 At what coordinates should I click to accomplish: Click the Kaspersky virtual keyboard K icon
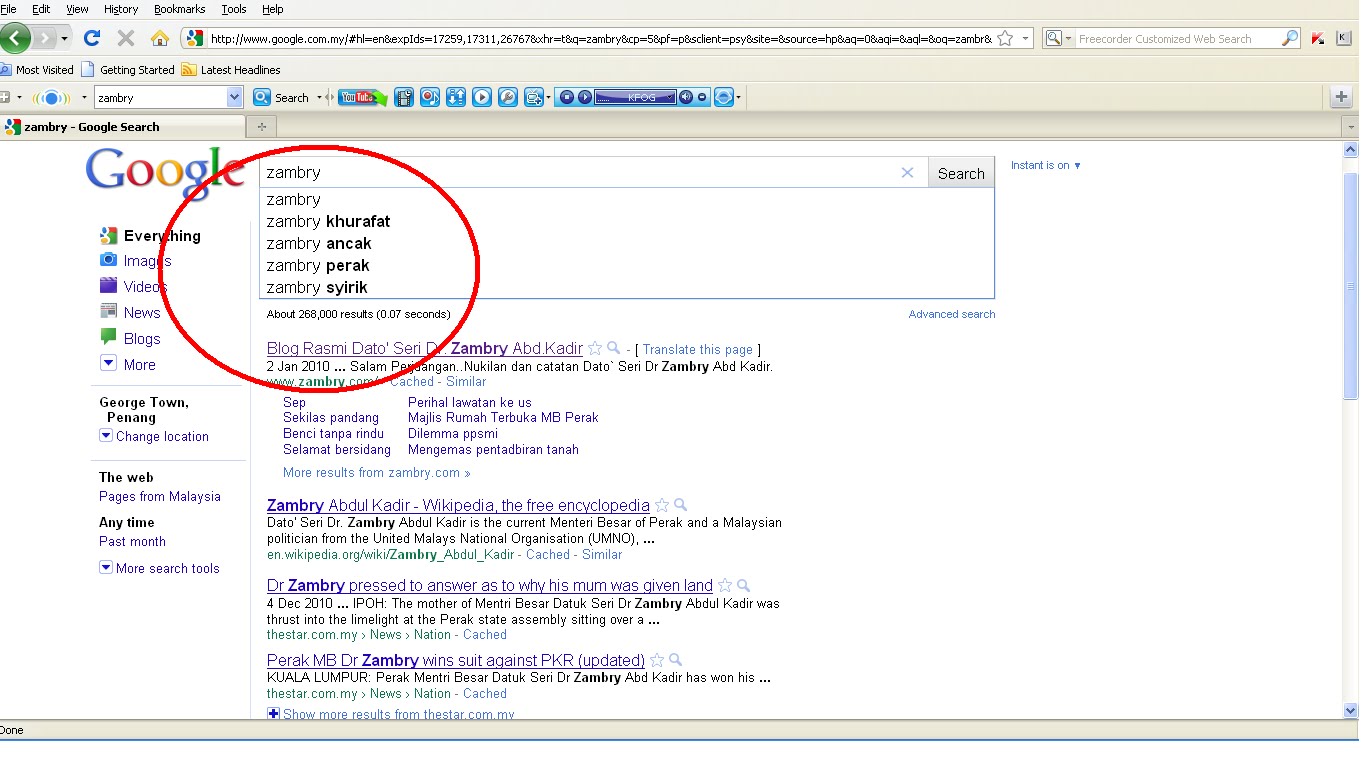pyautogui.click(x=1345, y=38)
